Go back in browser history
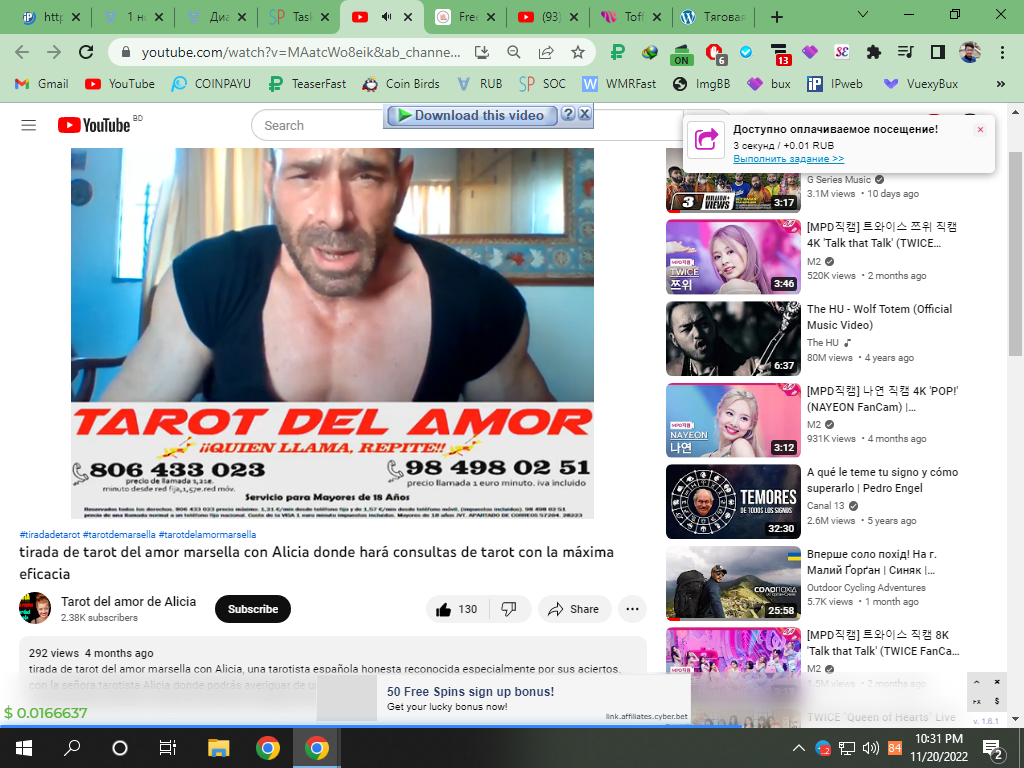 (22, 52)
